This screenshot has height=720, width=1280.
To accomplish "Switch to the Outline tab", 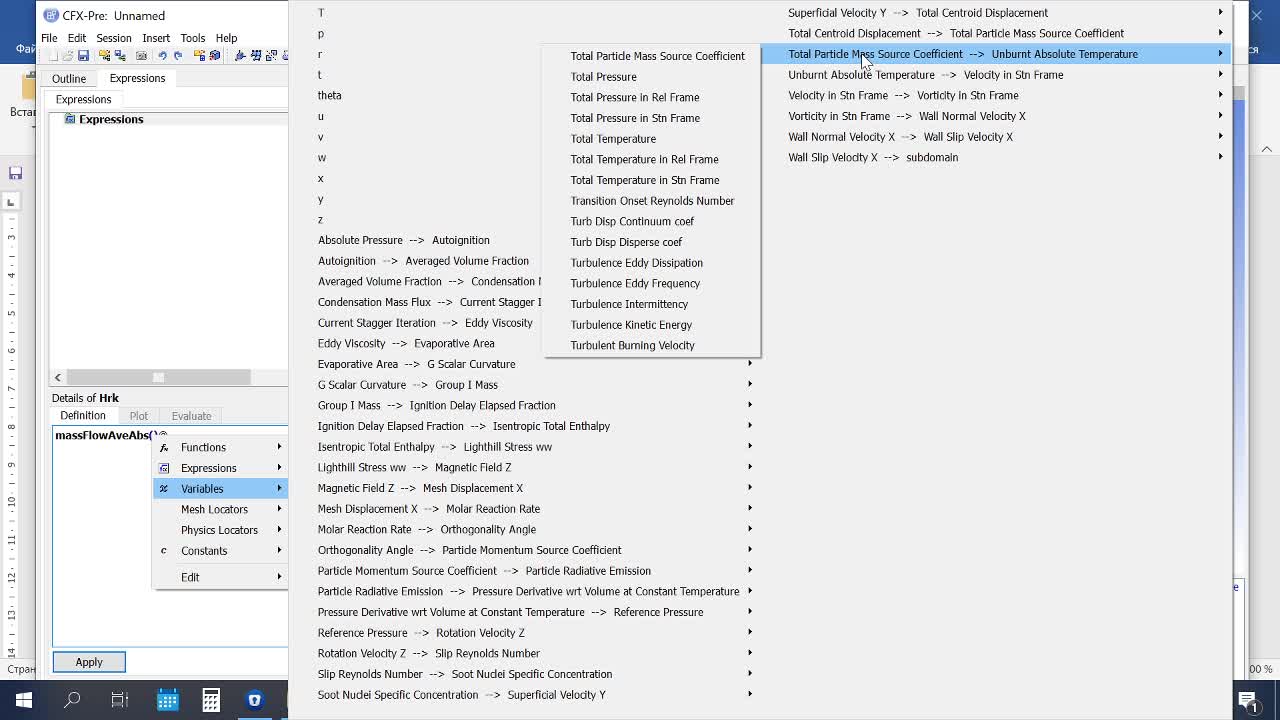I will (69, 78).
